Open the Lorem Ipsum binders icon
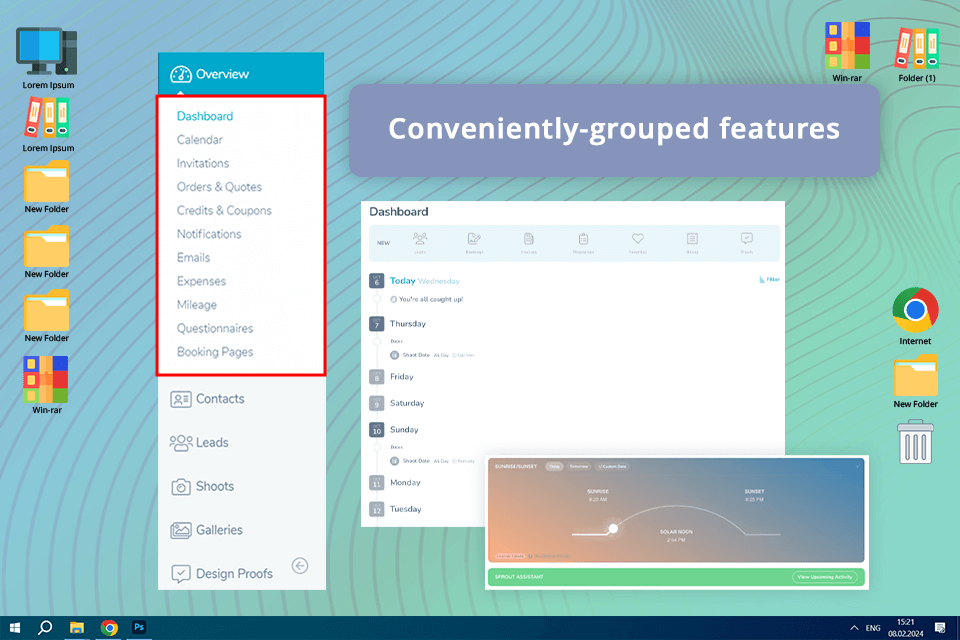960x640 pixels. [x=48, y=126]
